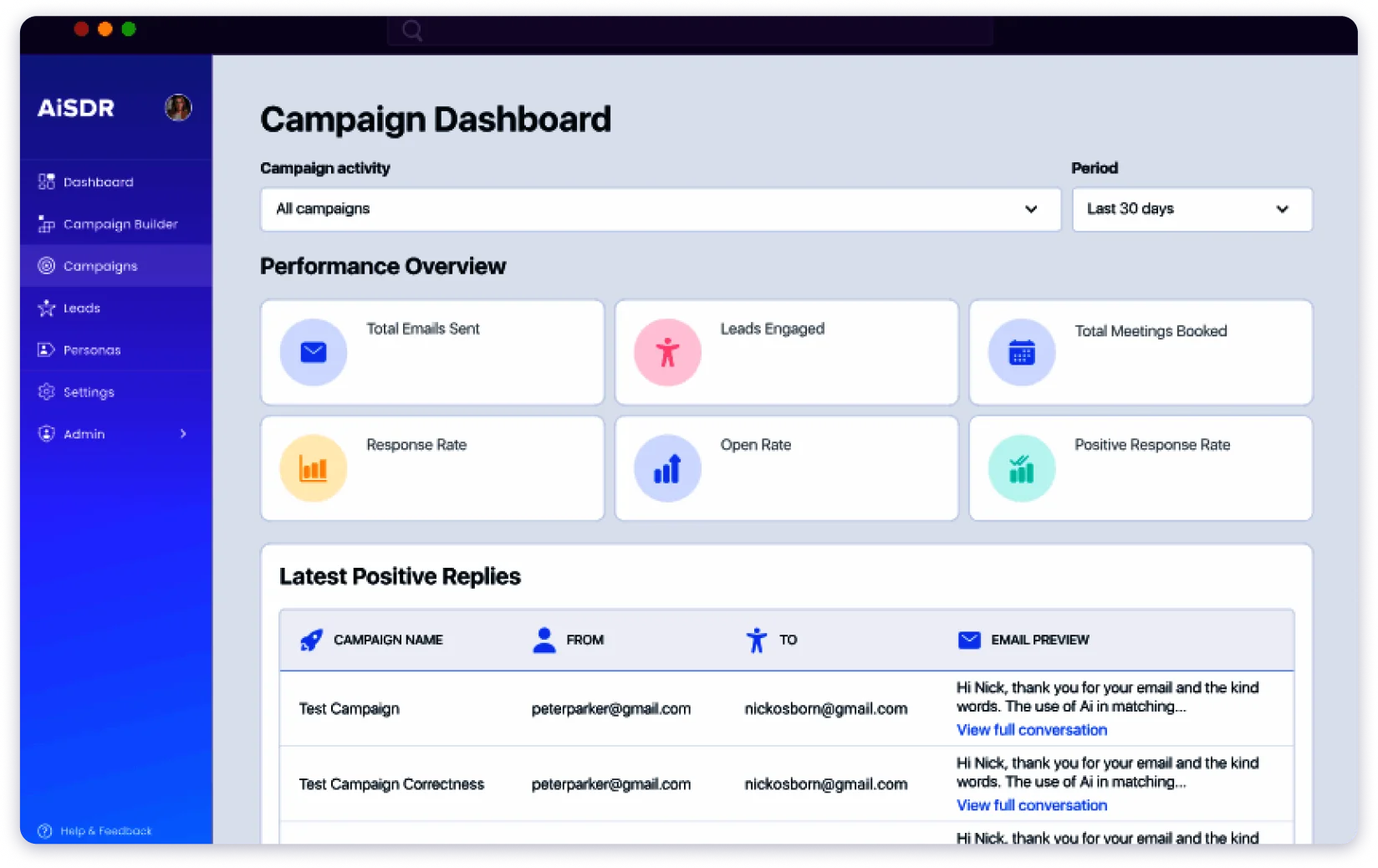Image resolution: width=1378 pixels, height=868 pixels.
Task: Open the Personas section icon
Action: [x=46, y=350]
